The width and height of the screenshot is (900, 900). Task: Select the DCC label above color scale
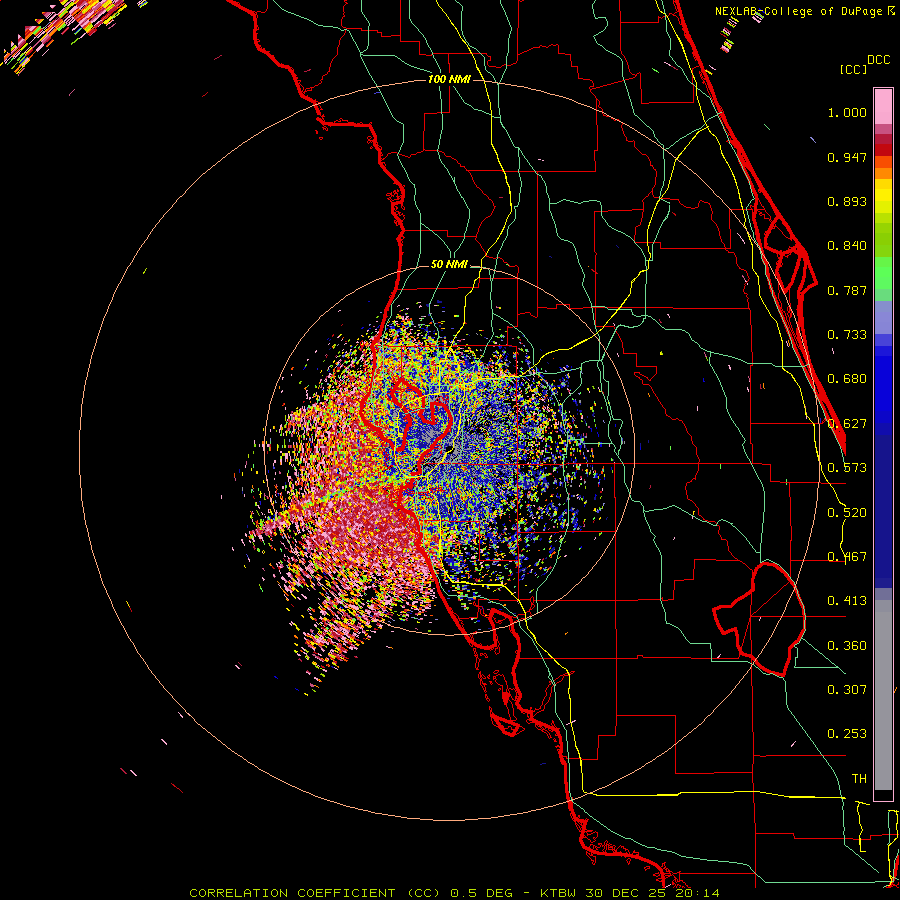coord(878,60)
